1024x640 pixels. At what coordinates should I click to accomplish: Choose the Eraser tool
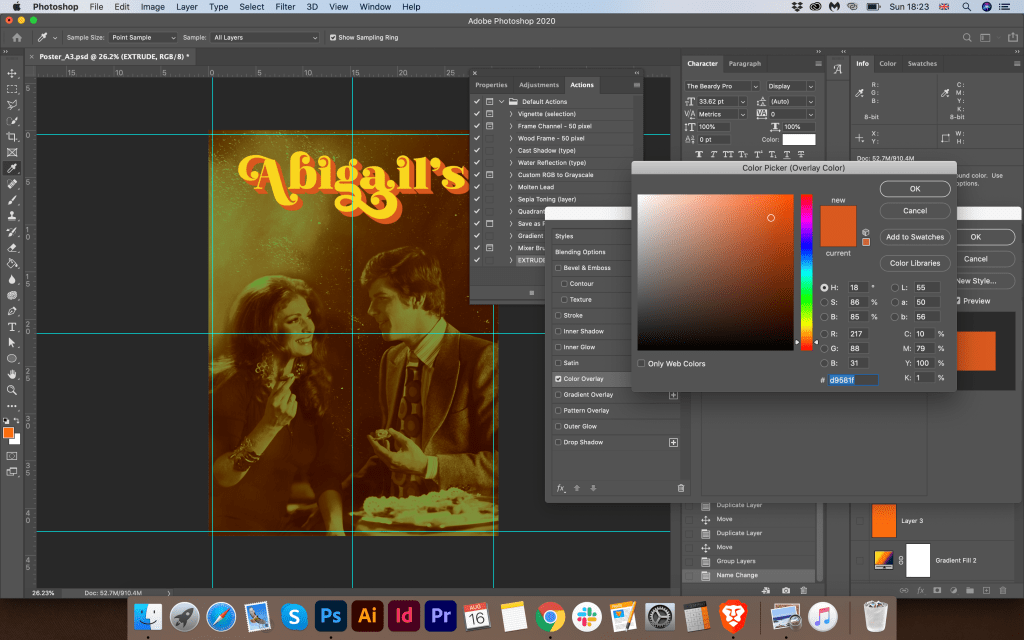tap(12, 248)
